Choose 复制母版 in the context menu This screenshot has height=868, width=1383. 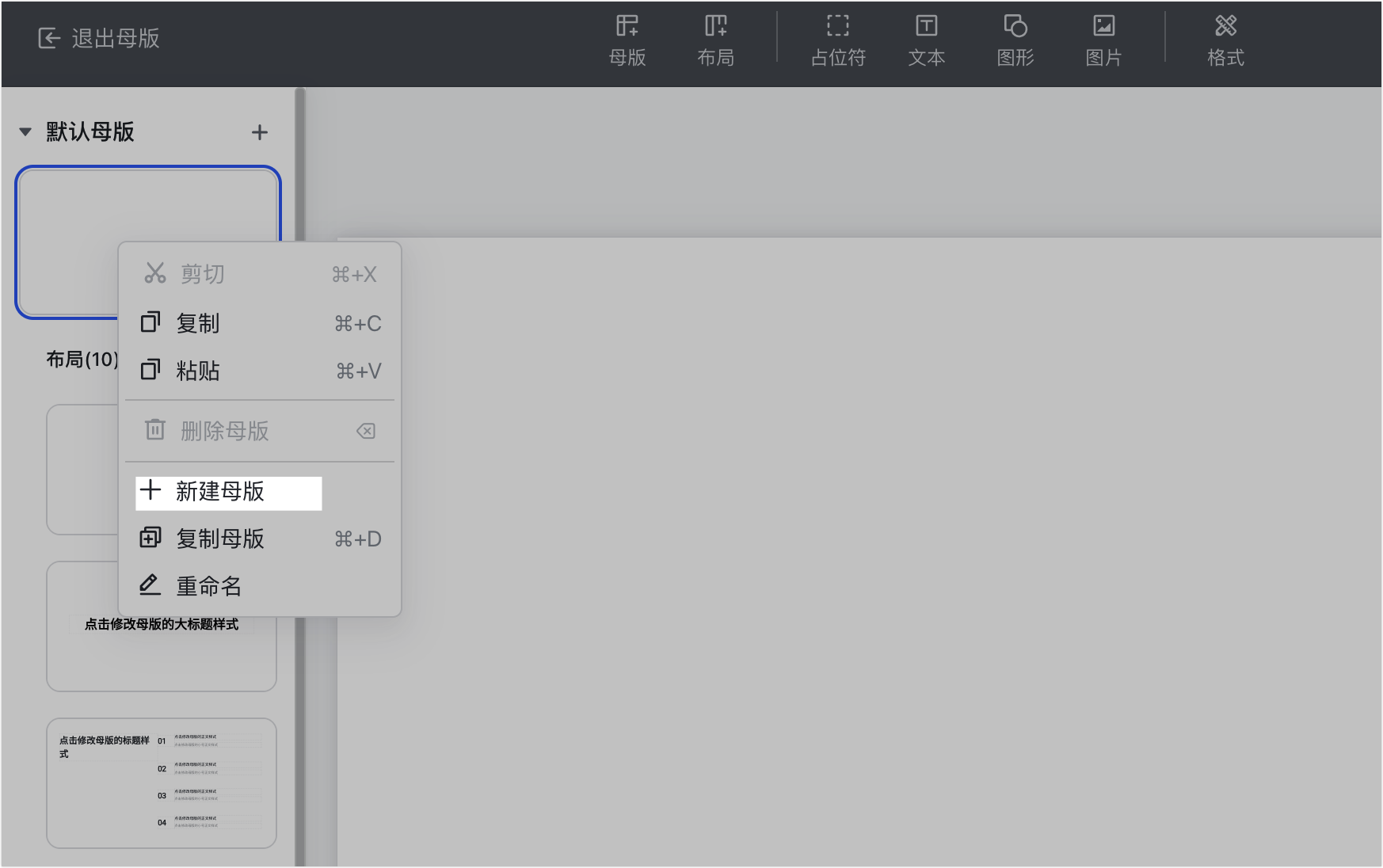click(260, 539)
